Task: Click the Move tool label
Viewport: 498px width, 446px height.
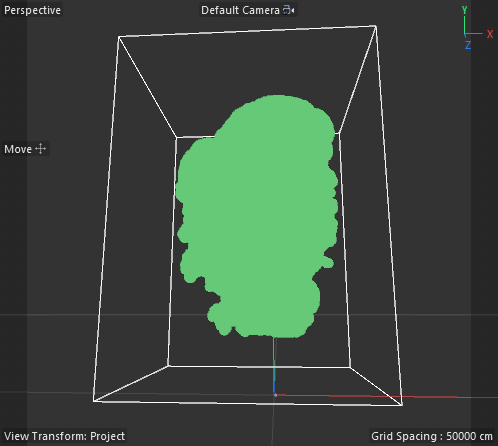Action: click(x=18, y=149)
